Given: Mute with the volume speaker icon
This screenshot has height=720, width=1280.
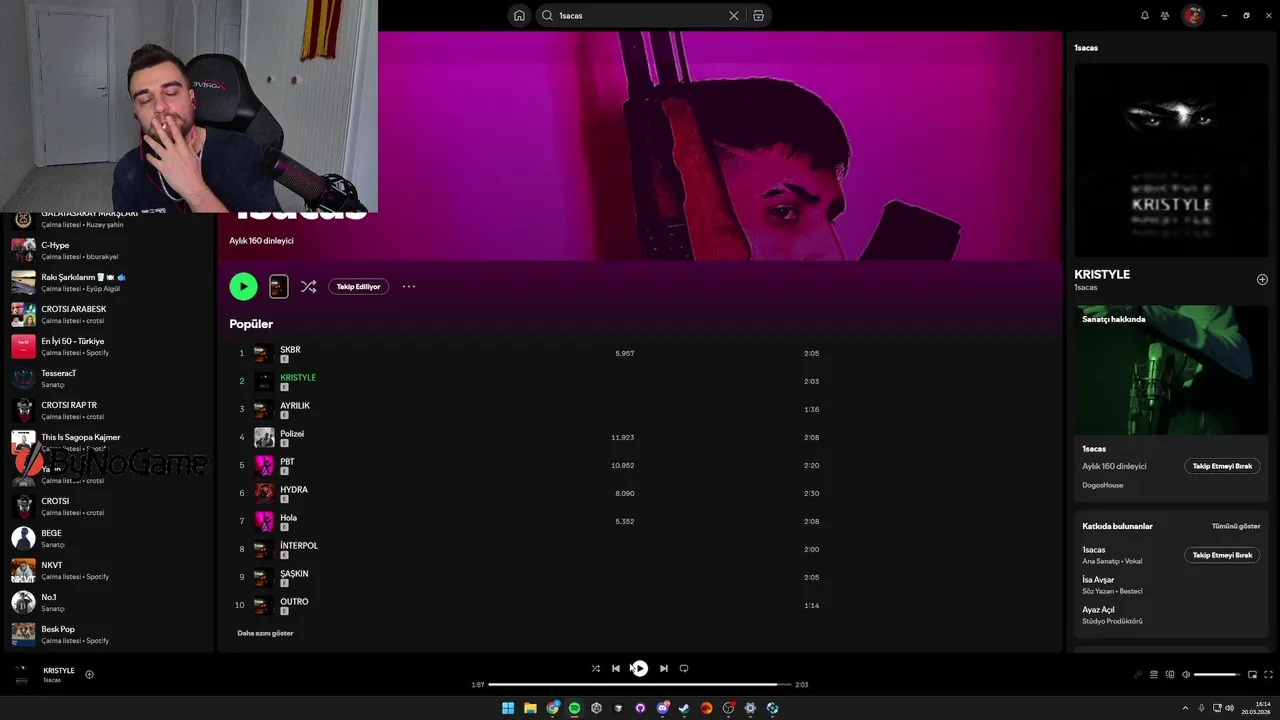Looking at the screenshot, I should pyautogui.click(x=1186, y=674).
